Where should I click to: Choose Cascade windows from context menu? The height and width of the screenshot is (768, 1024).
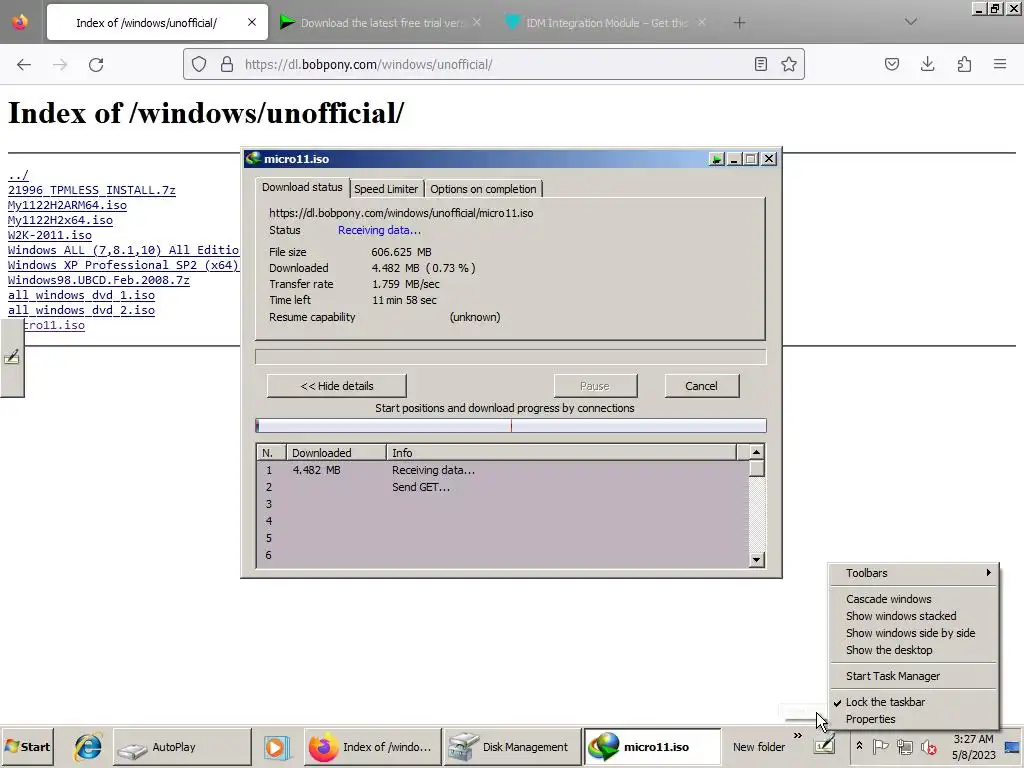tap(888, 599)
